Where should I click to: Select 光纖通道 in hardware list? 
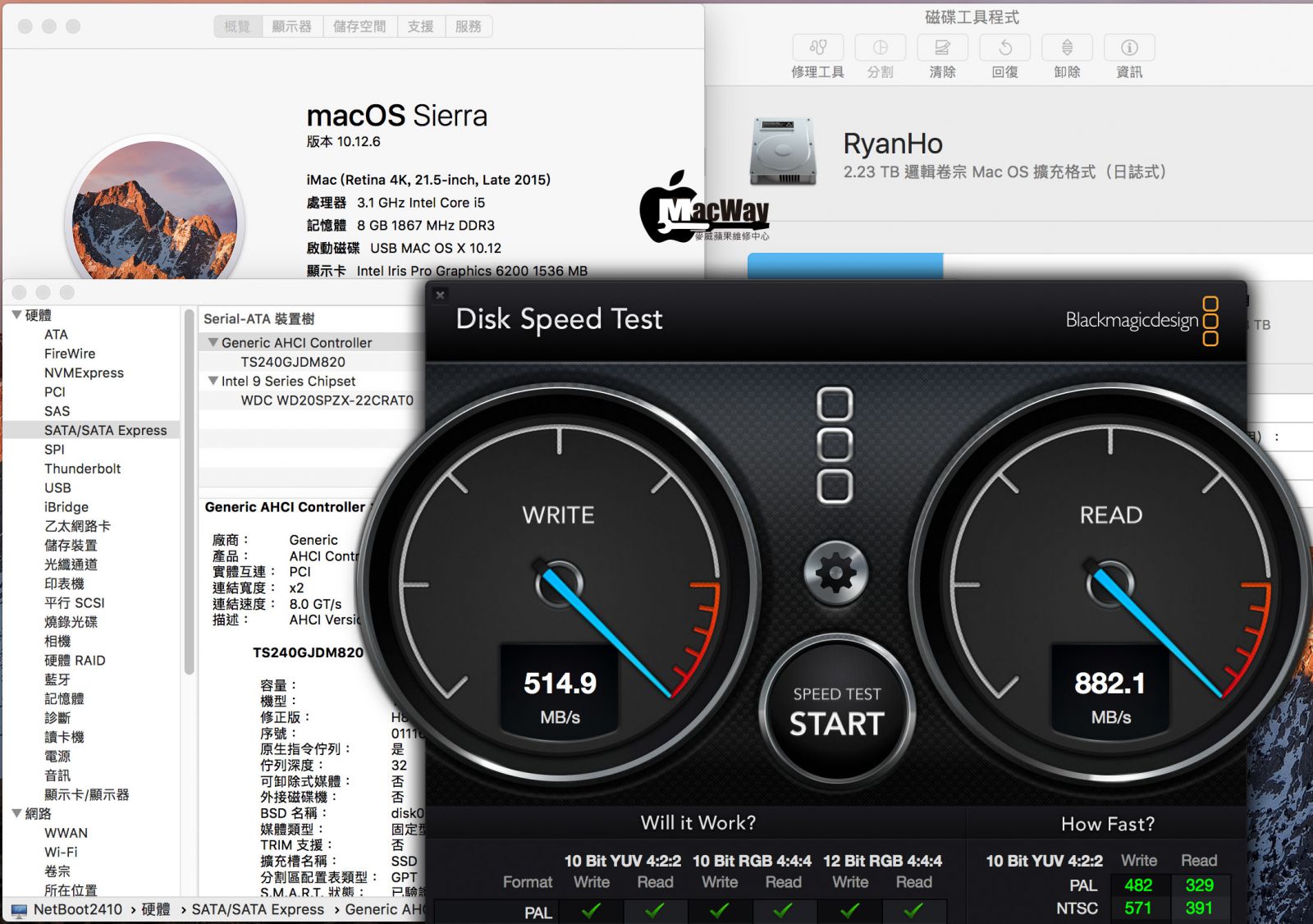[71, 565]
